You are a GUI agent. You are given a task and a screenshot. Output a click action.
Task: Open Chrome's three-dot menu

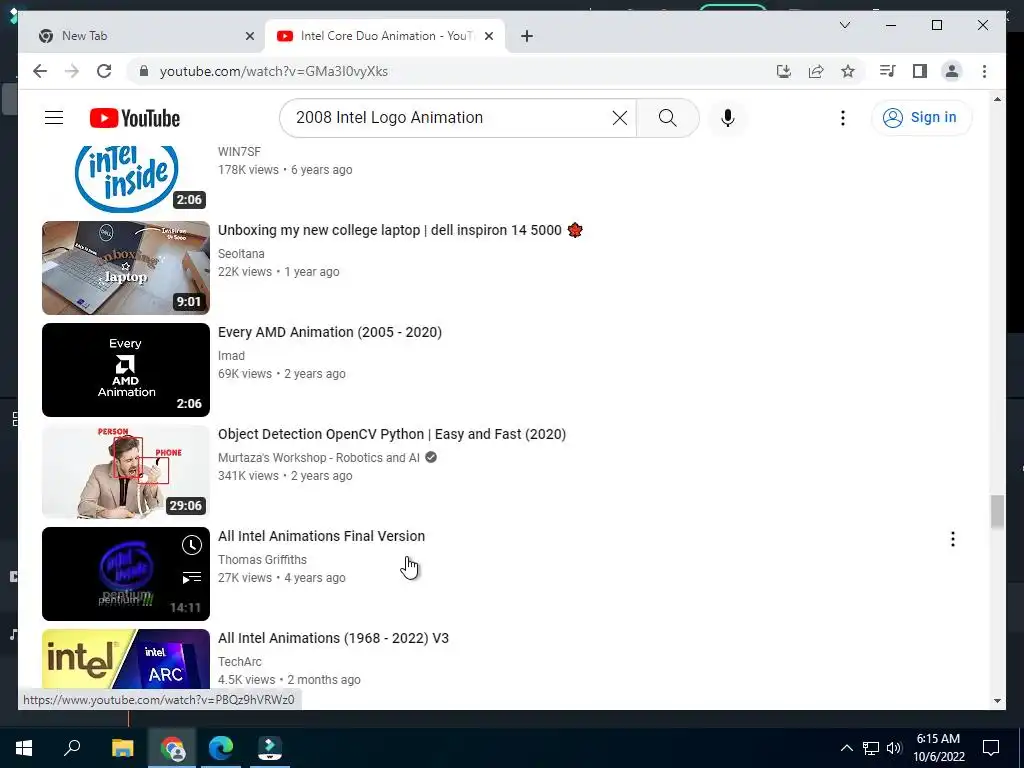984,71
